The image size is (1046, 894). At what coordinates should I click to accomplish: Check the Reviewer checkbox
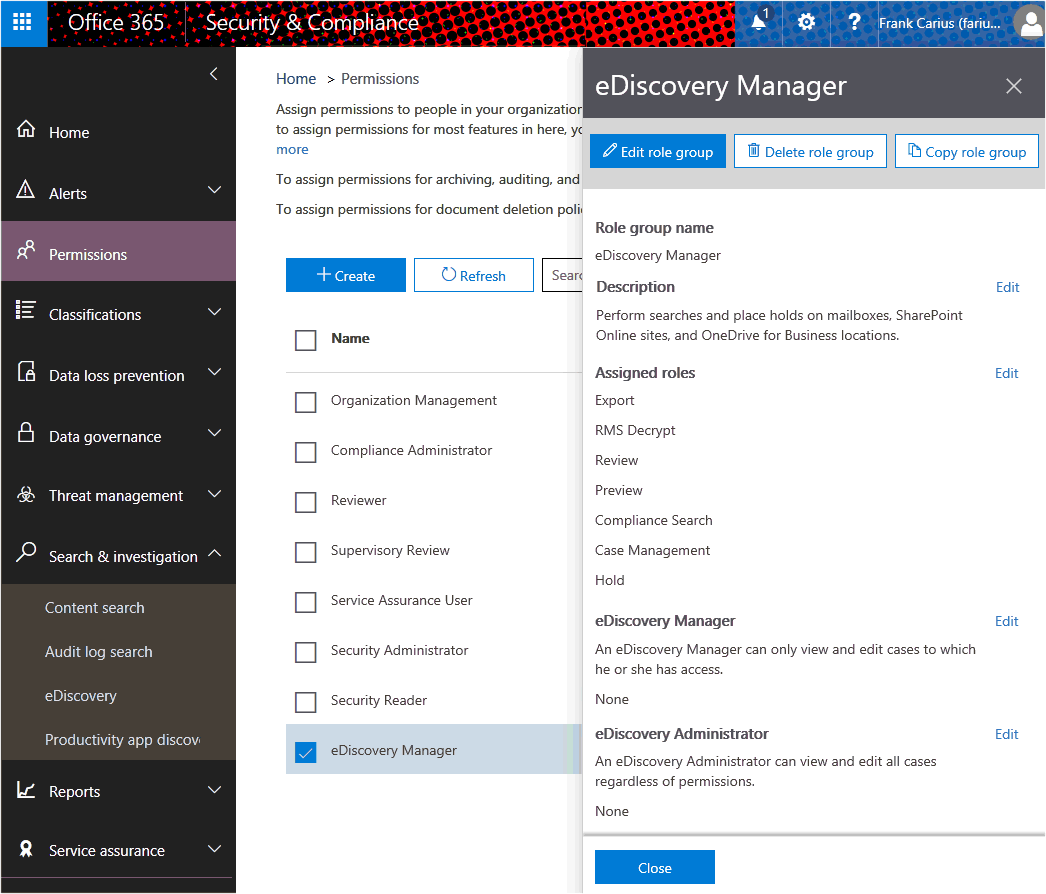306,502
